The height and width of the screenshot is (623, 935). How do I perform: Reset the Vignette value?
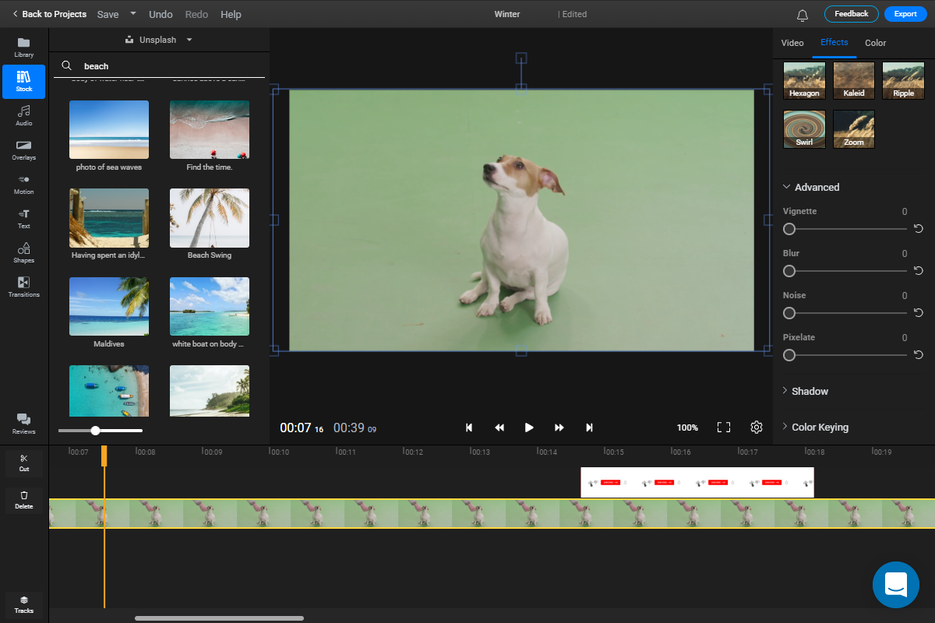click(x=918, y=229)
